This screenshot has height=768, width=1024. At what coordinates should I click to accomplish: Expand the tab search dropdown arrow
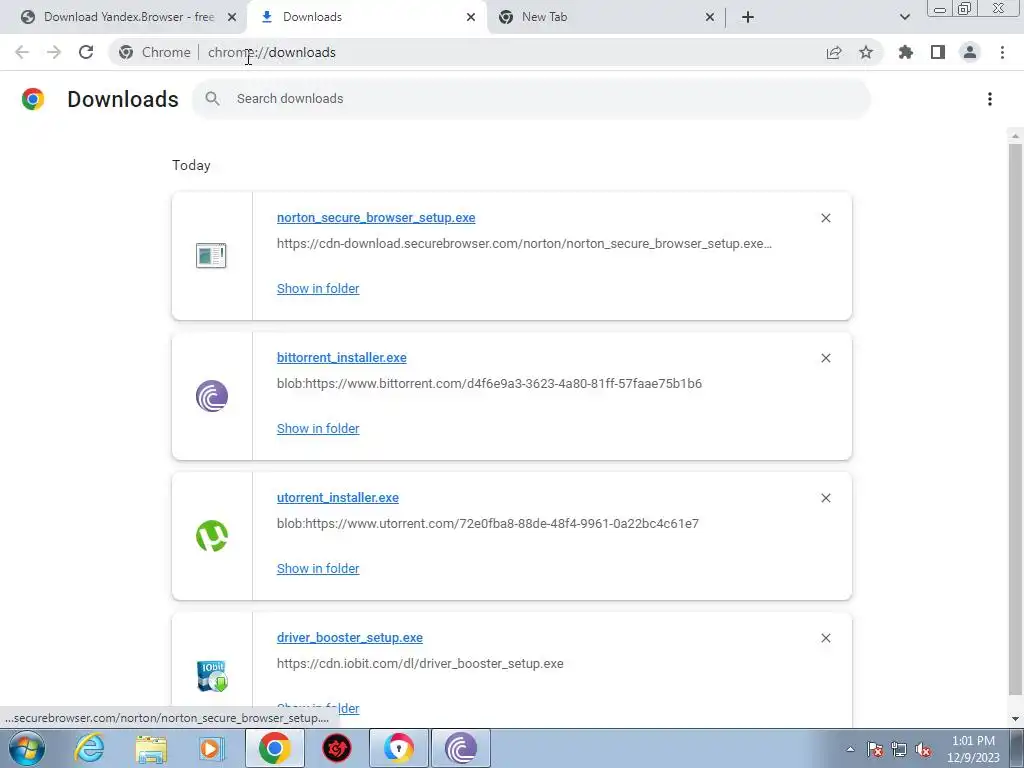(904, 17)
